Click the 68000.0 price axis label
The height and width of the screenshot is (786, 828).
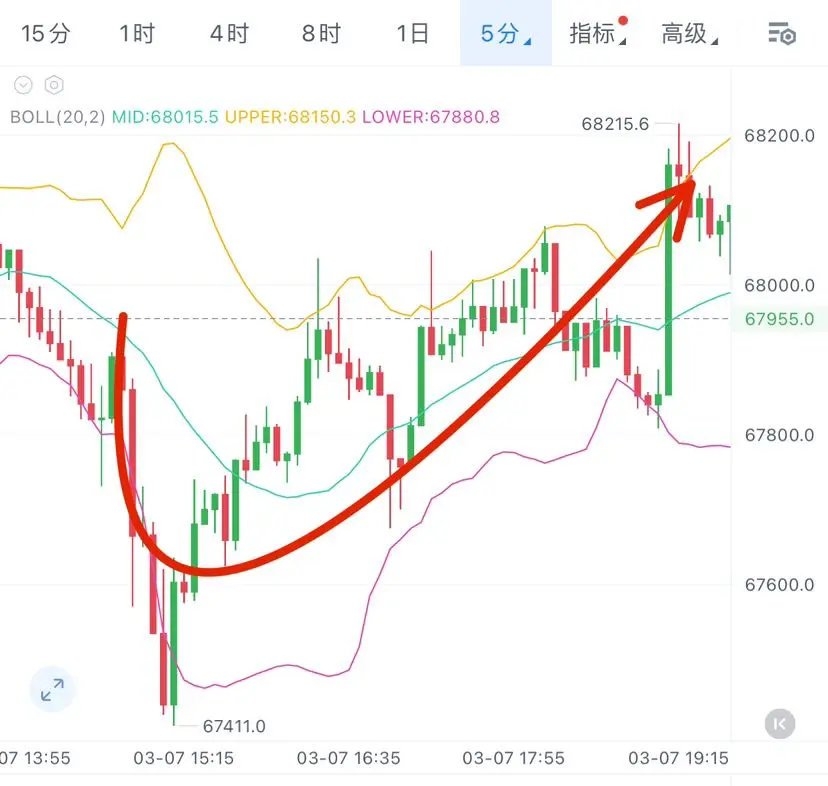(x=779, y=286)
